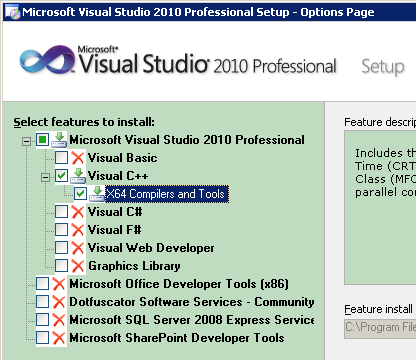Check Microsoft SQL Server 2008 Express checkbox

coord(43,319)
